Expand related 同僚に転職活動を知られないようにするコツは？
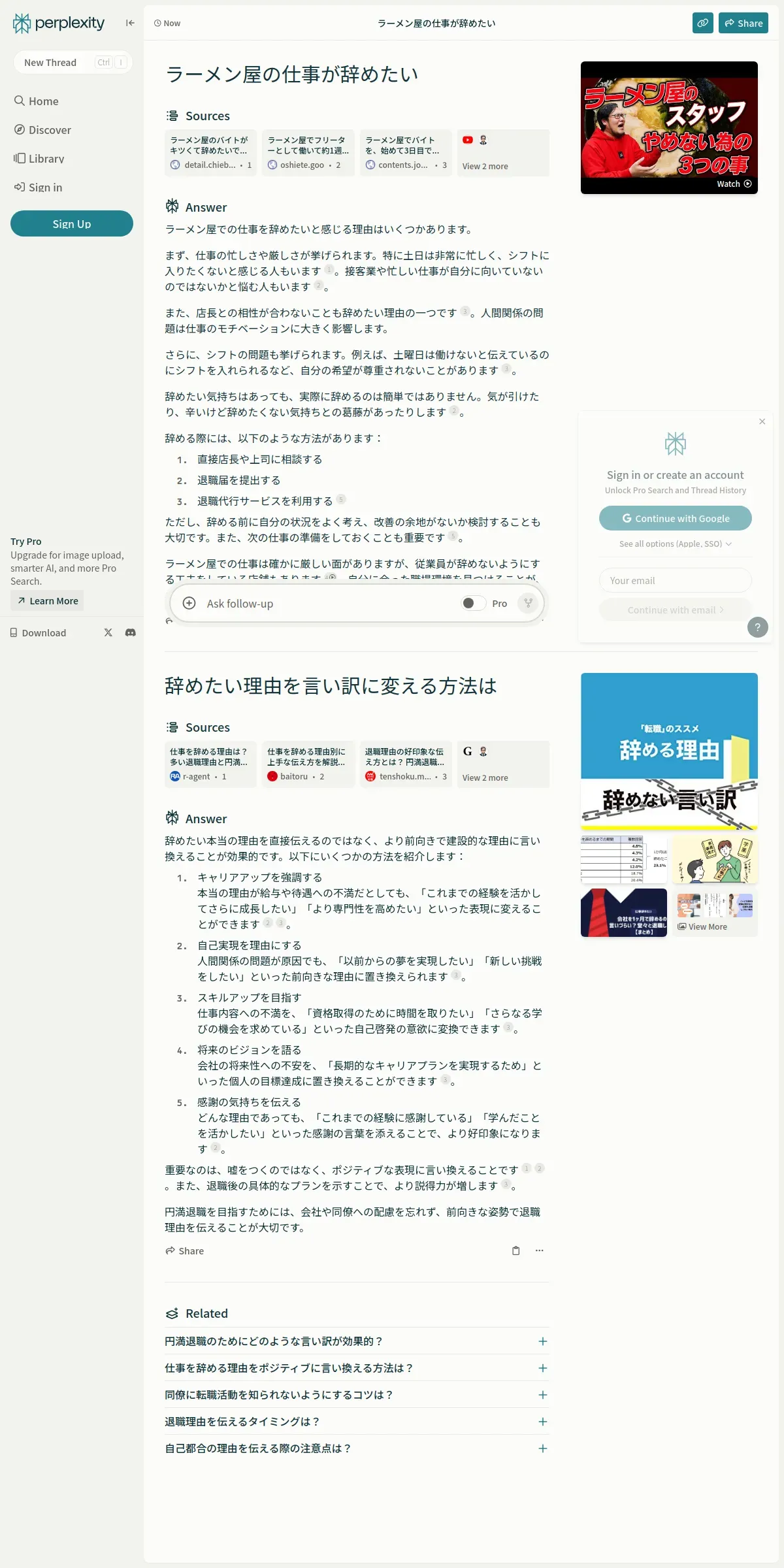Viewport: 784px width, 1568px height. (x=356, y=1395)
